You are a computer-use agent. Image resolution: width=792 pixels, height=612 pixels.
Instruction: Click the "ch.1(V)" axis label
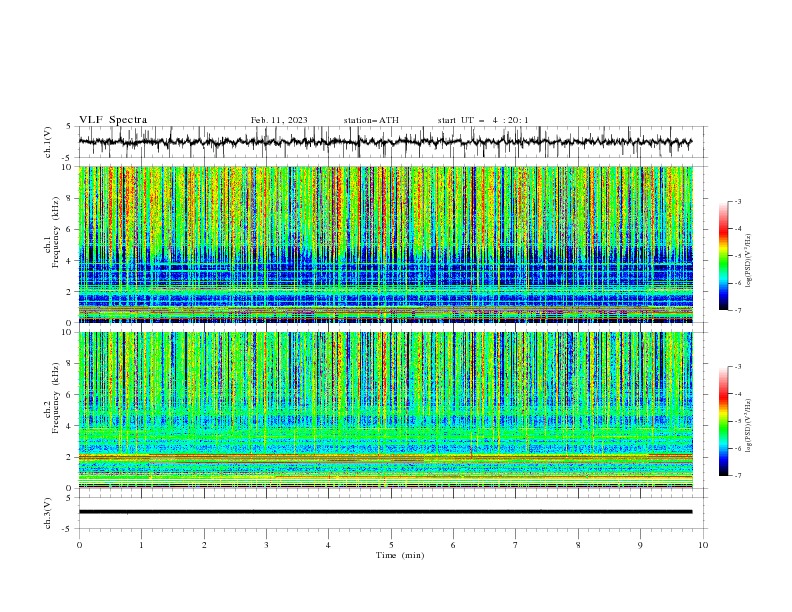(x=48, y=142)
